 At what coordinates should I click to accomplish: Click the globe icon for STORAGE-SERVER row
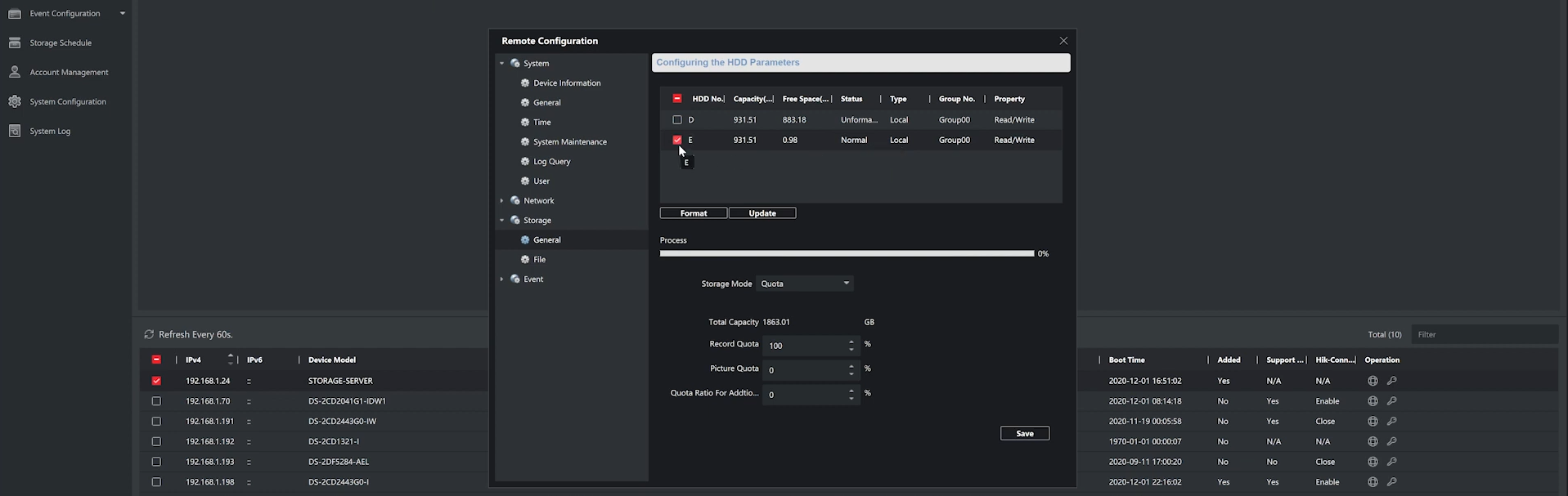pos(1373,381)
